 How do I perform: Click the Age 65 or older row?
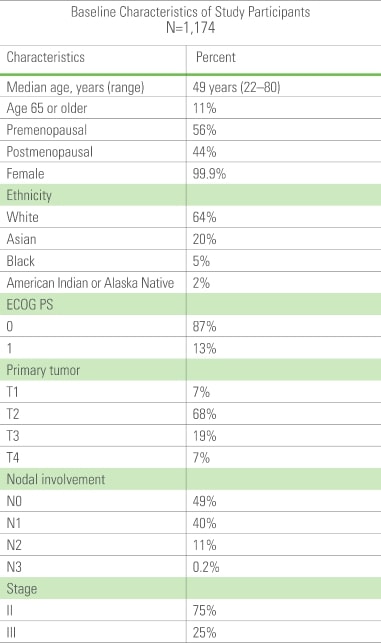(x=190, y=108)
